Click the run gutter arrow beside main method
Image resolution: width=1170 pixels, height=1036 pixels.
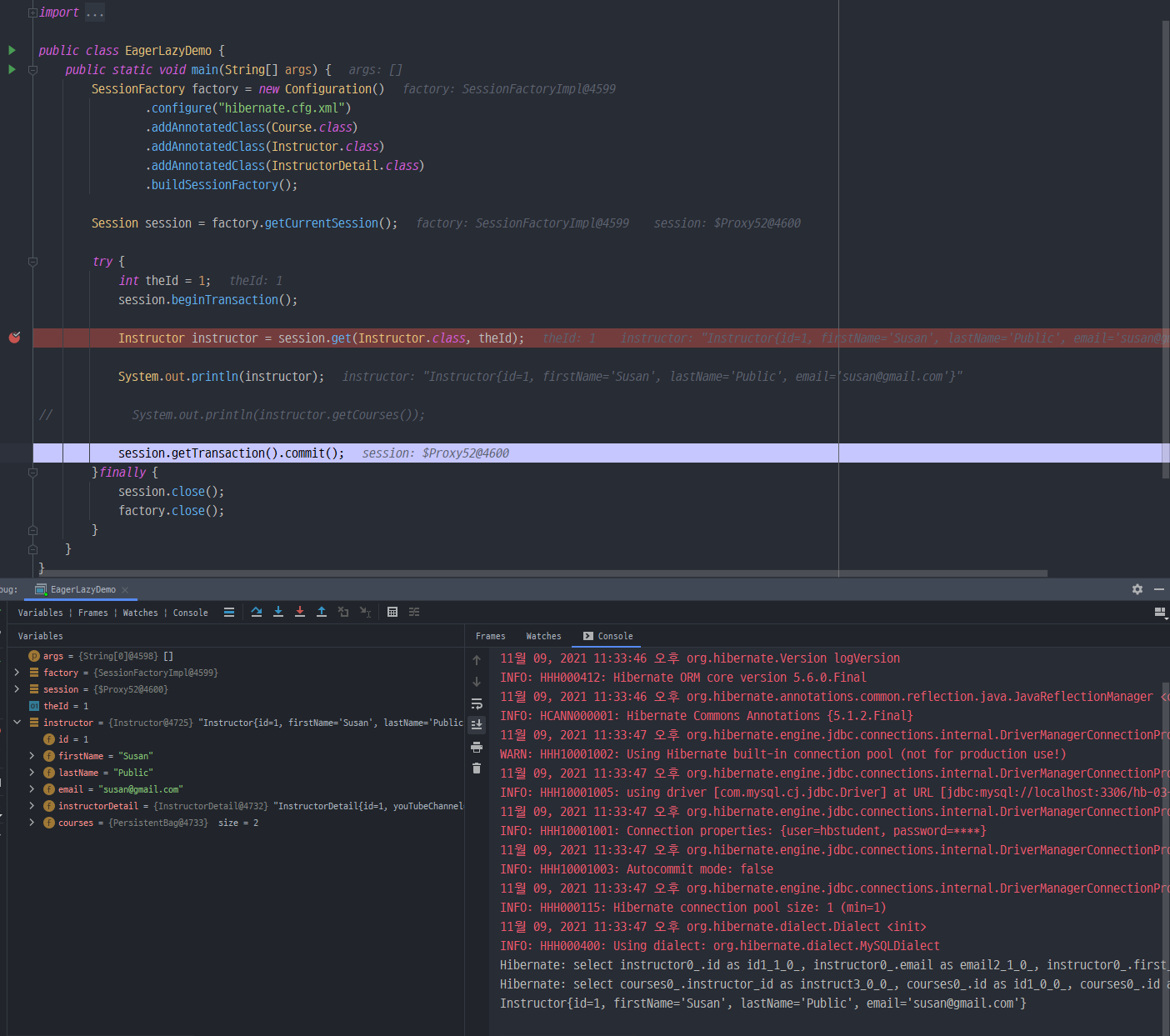point(12,69)
